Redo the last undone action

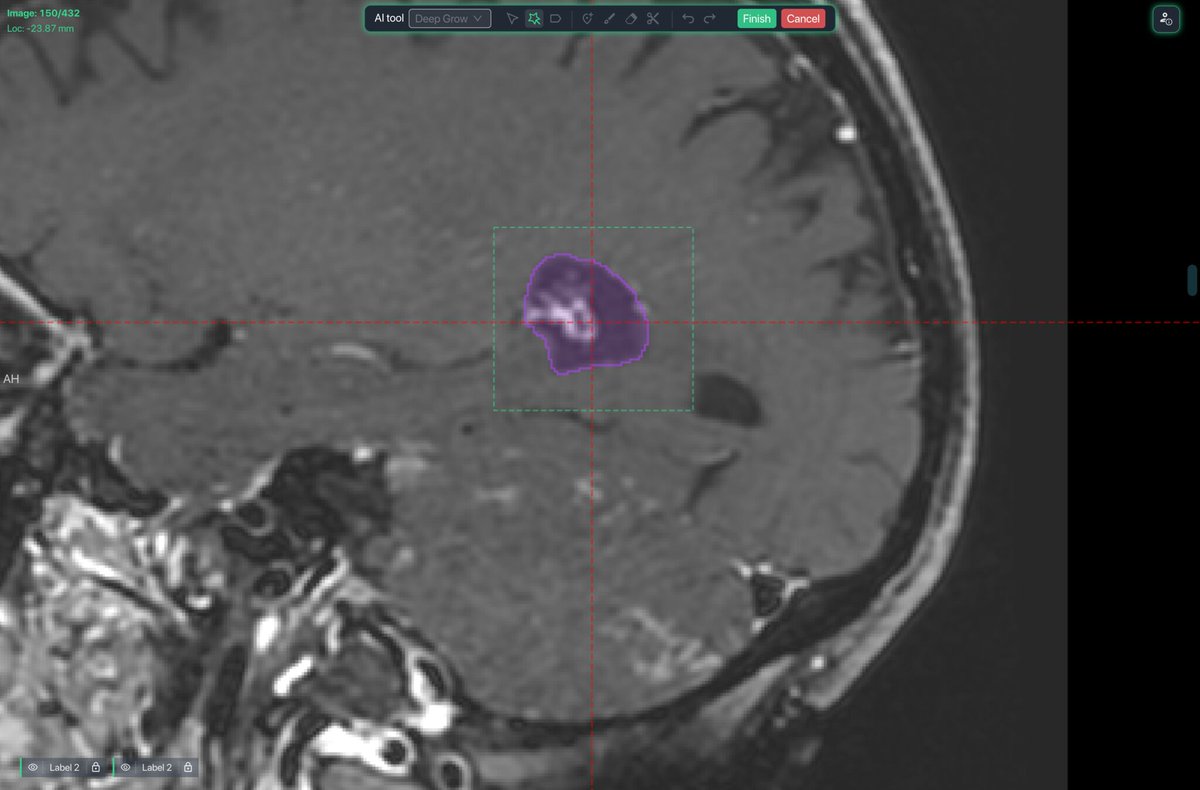(710, 18)
